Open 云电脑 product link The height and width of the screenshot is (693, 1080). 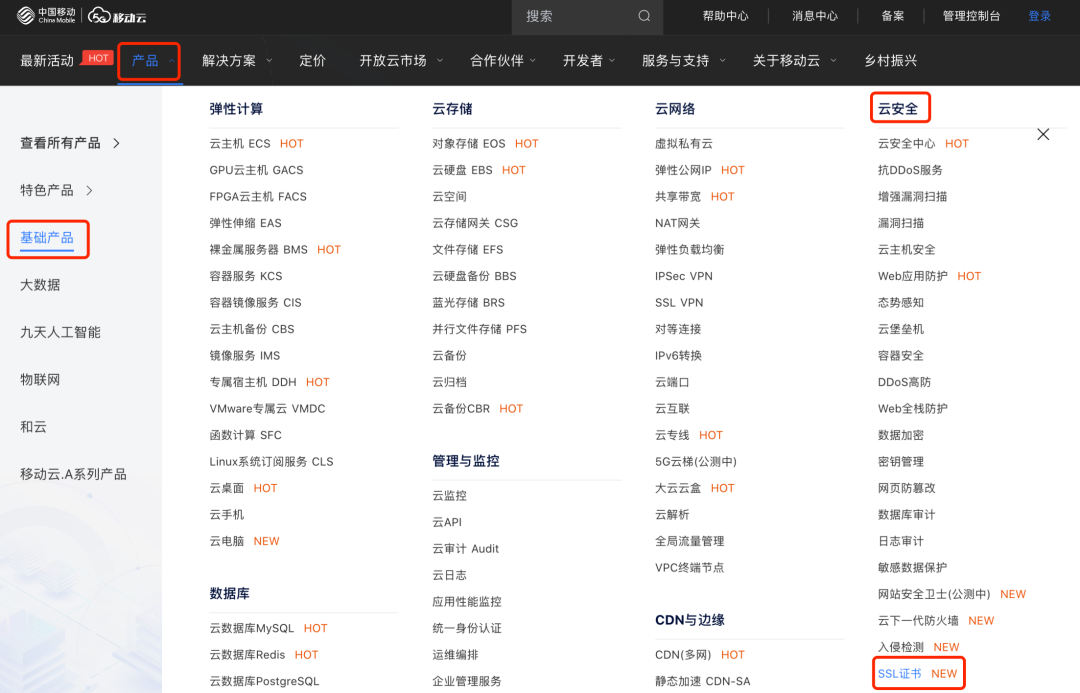(227, 541)
